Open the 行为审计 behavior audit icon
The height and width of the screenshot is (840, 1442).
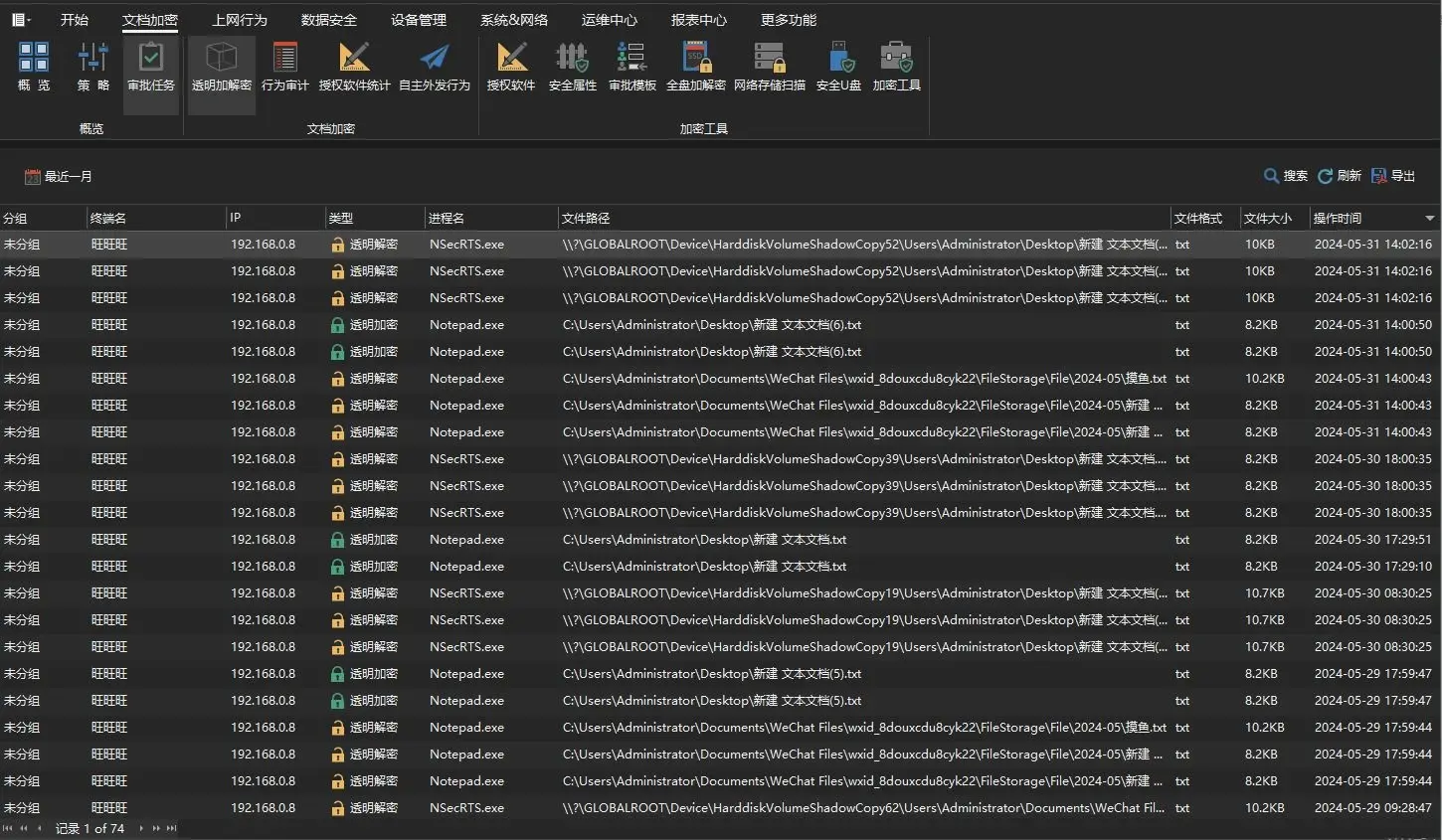(x=284, y=58)
